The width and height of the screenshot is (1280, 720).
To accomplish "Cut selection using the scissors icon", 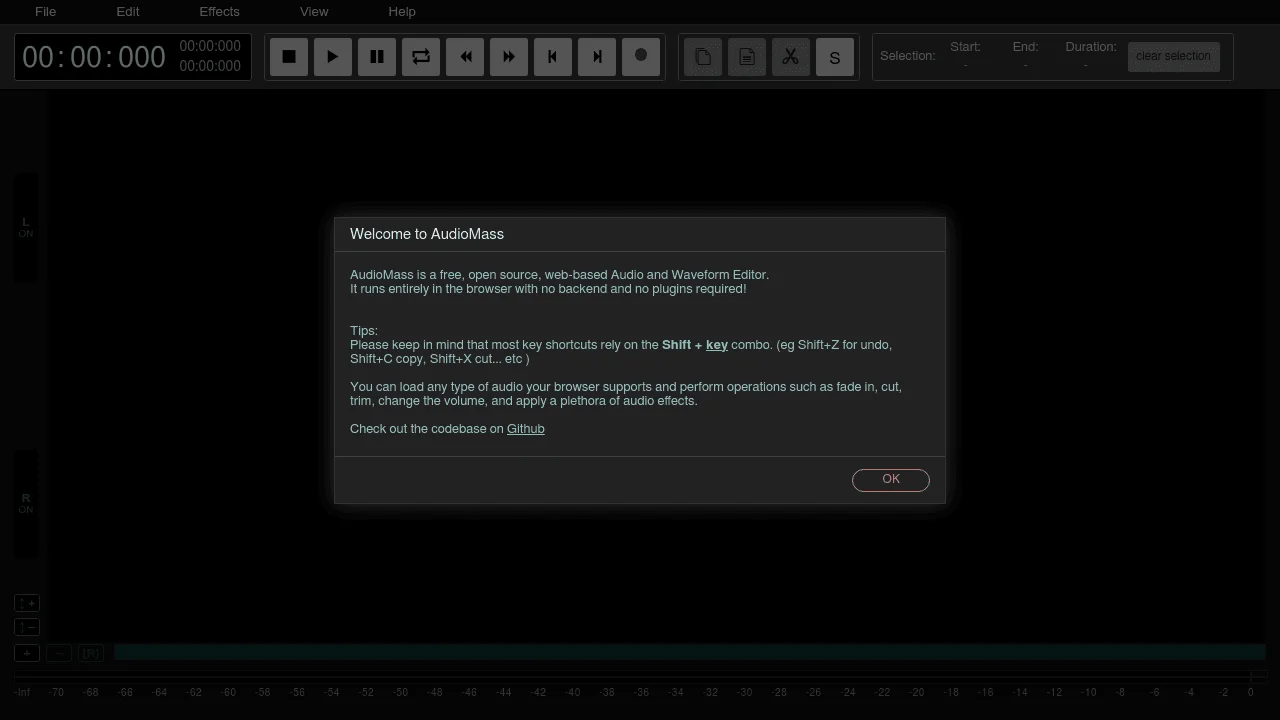I will [x=791, y=57].
